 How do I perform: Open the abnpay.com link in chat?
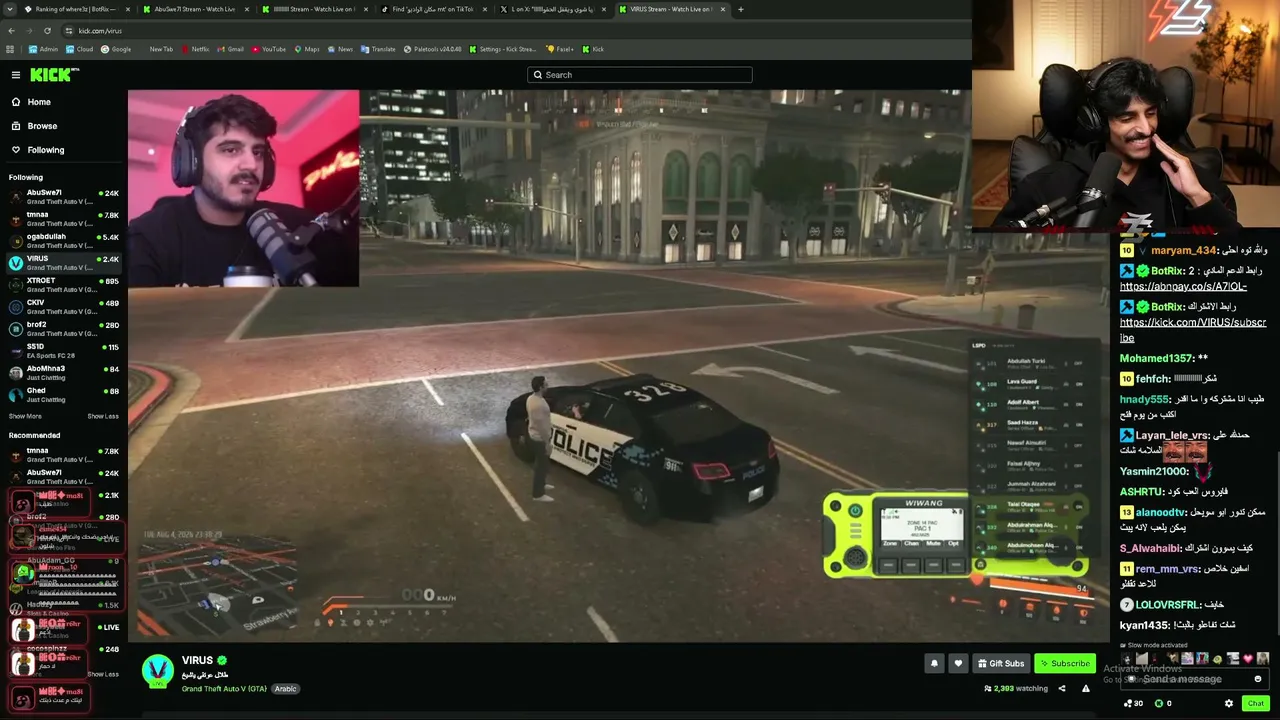(1183, 286)
